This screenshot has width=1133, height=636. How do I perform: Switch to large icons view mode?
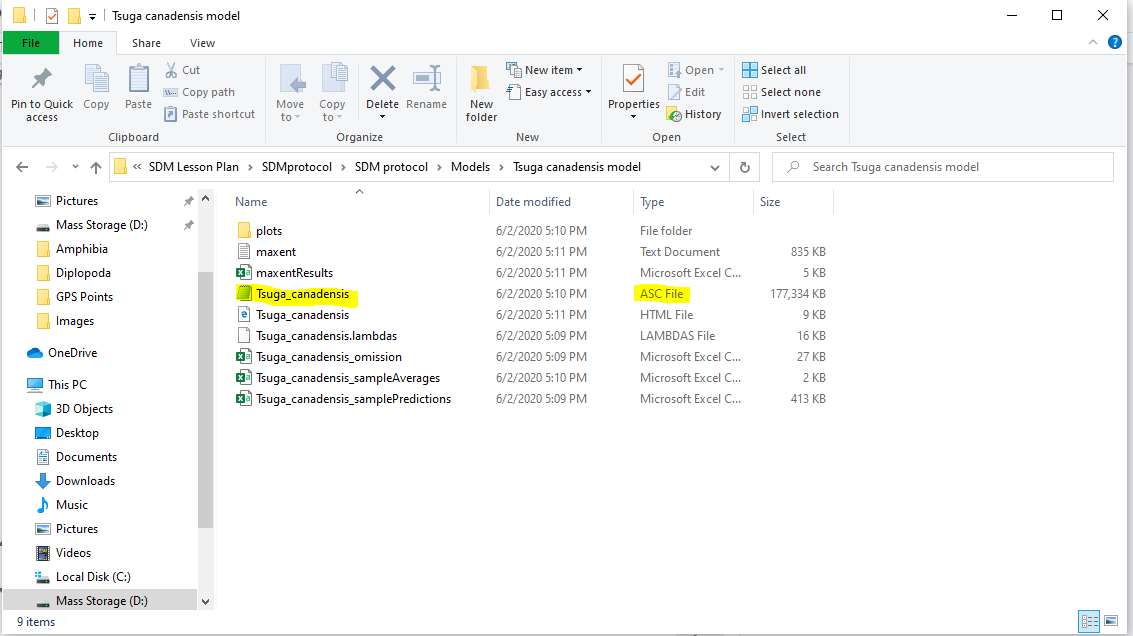(x=1113, y=622)
